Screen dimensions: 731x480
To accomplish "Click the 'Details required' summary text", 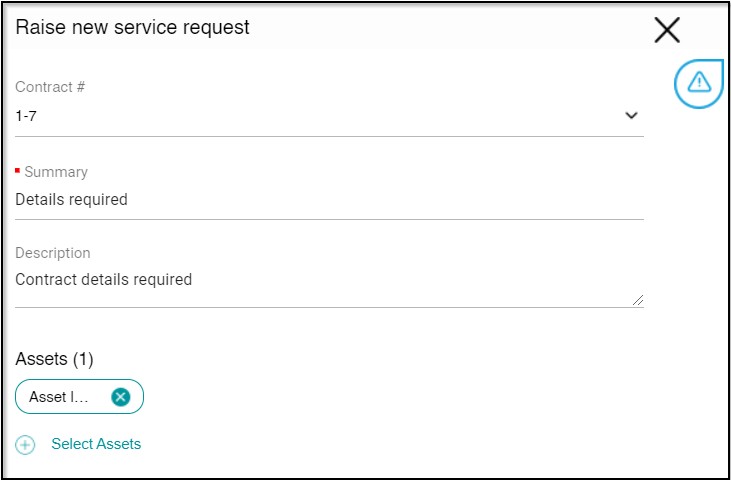I will [71, 200].
